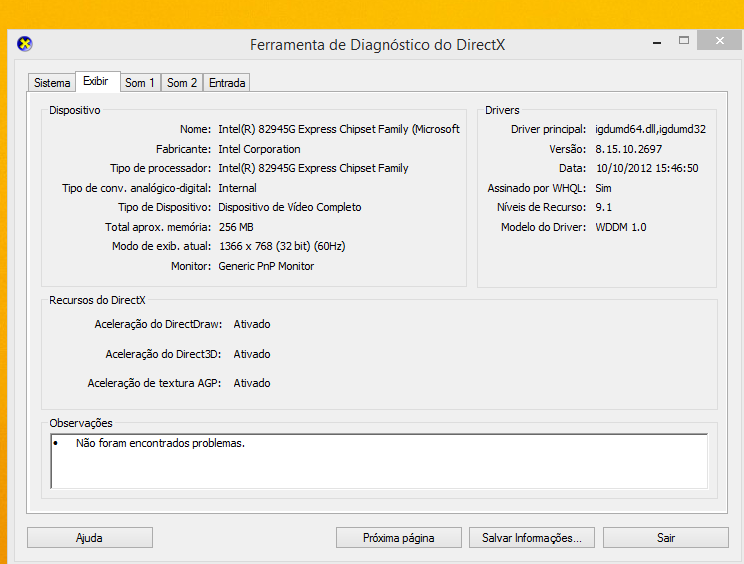744x564 pixels.
Task: Click the window title 'Ferramenta de Diagnóstico do DirectX'
Action: [x=377, y=45]
